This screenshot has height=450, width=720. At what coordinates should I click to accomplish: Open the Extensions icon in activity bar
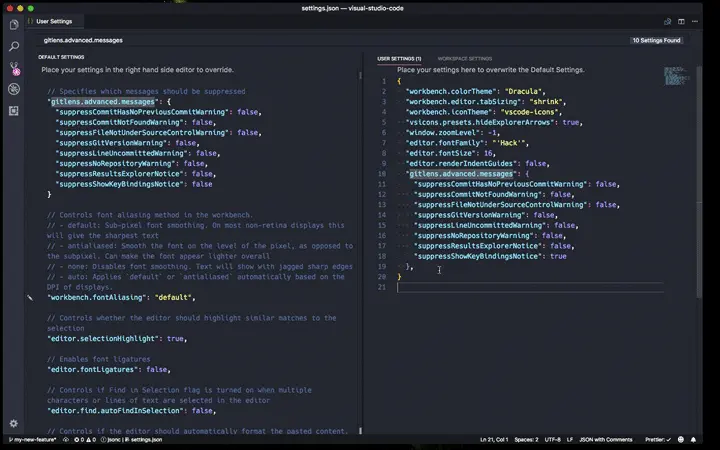coord(14,111)
